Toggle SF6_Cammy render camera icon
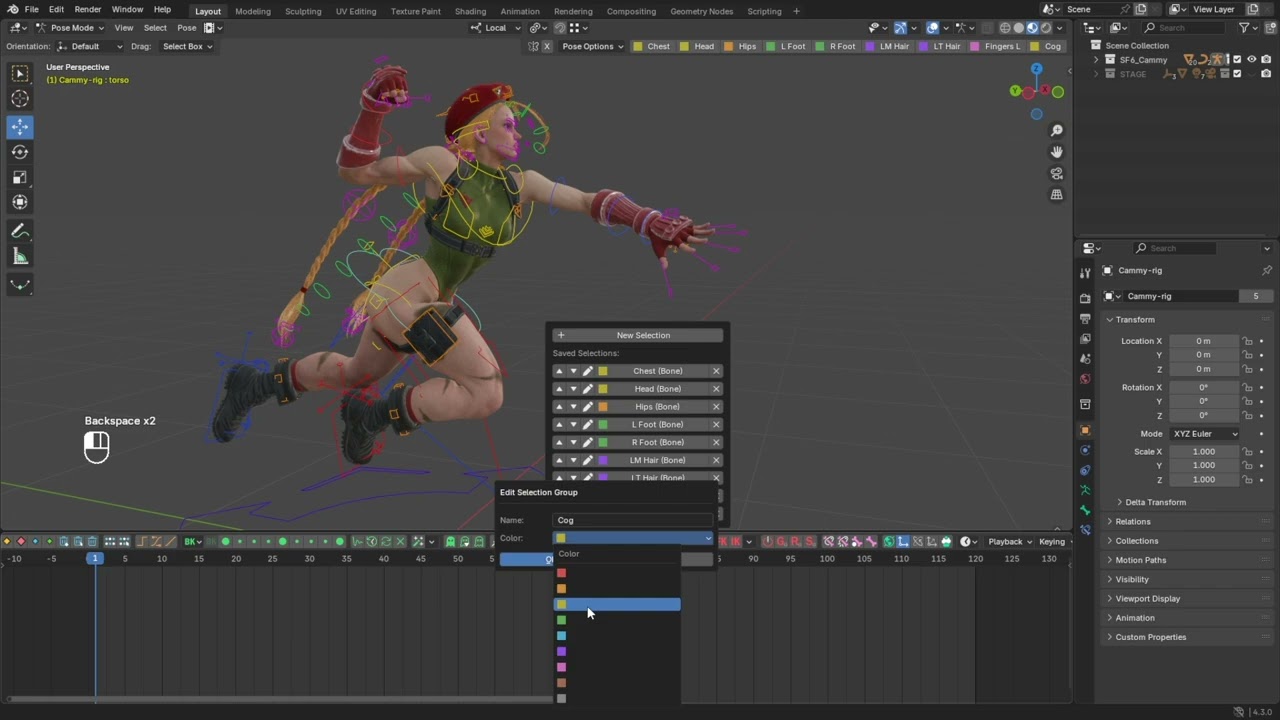The image size is (1280, 720). click(x=1266, y=60)
